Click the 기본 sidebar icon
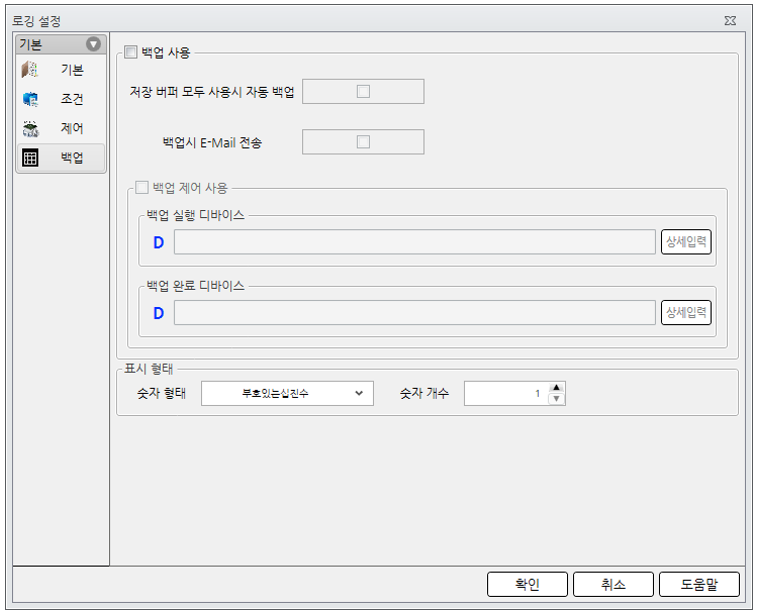This screenshot has width=758, height=615. (x=30, y=70)
